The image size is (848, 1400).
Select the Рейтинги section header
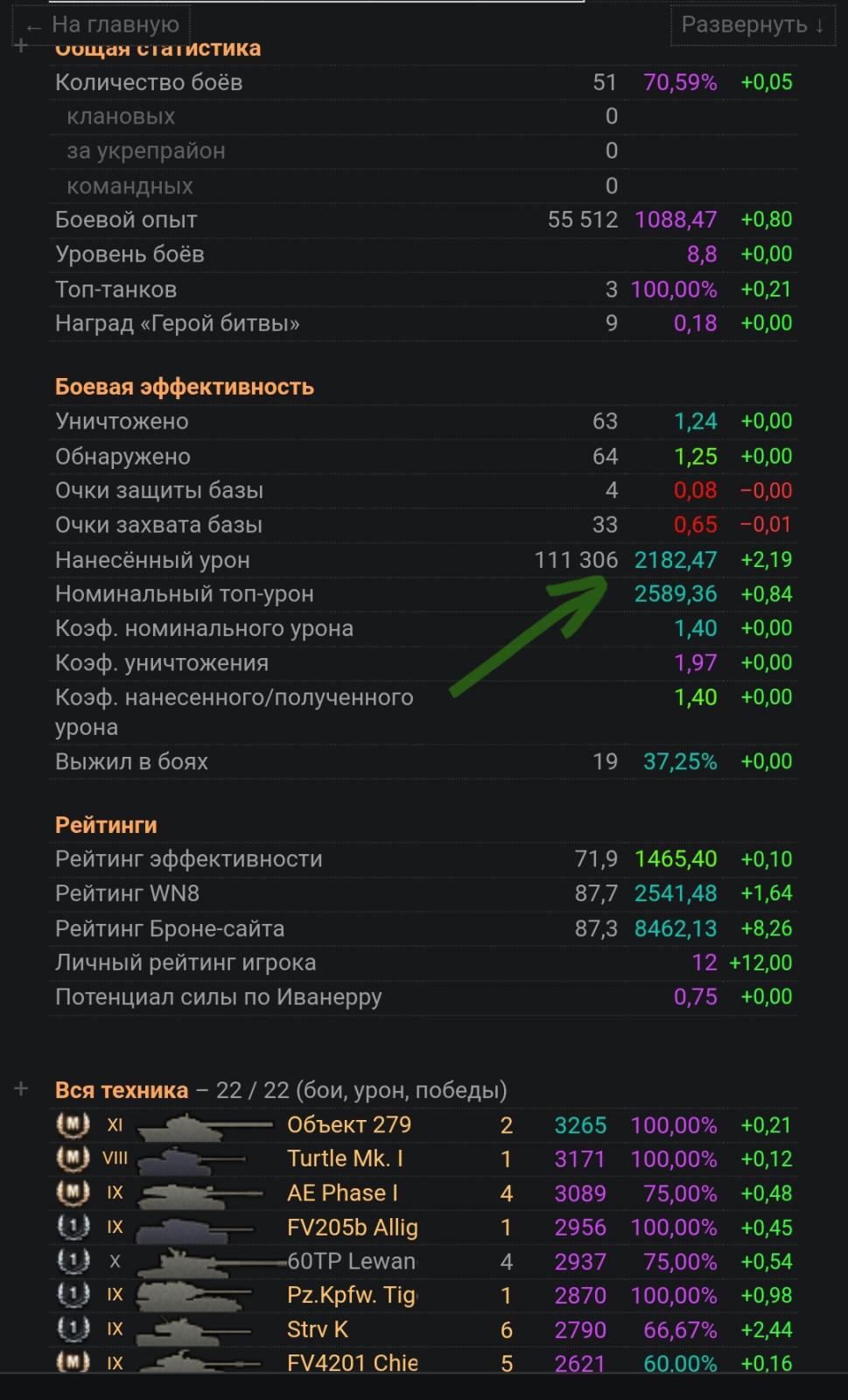point(106,824)
